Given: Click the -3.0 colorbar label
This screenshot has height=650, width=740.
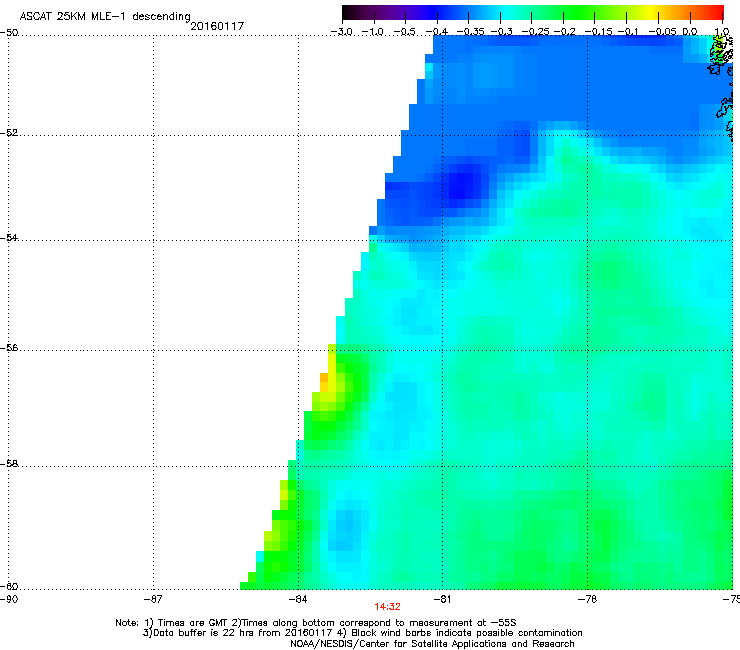Looking at the screenshot, I should pyautogui.click(x=341, y=32).
